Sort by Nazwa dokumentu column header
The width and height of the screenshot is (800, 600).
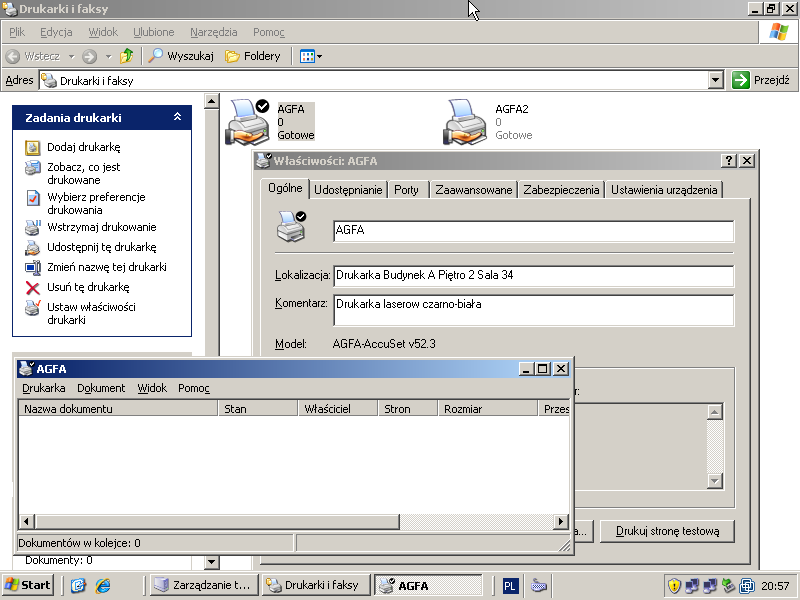click(x=118, y=409)
